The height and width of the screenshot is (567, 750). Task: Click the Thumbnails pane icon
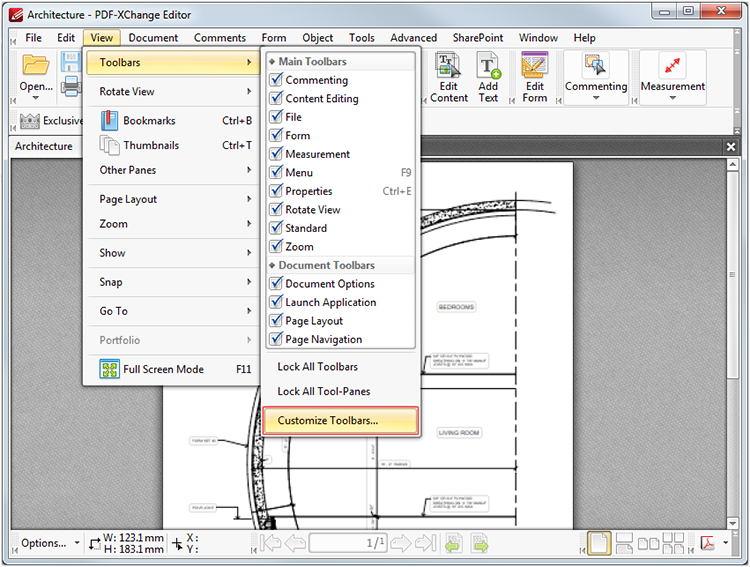[x=109, y=145]
